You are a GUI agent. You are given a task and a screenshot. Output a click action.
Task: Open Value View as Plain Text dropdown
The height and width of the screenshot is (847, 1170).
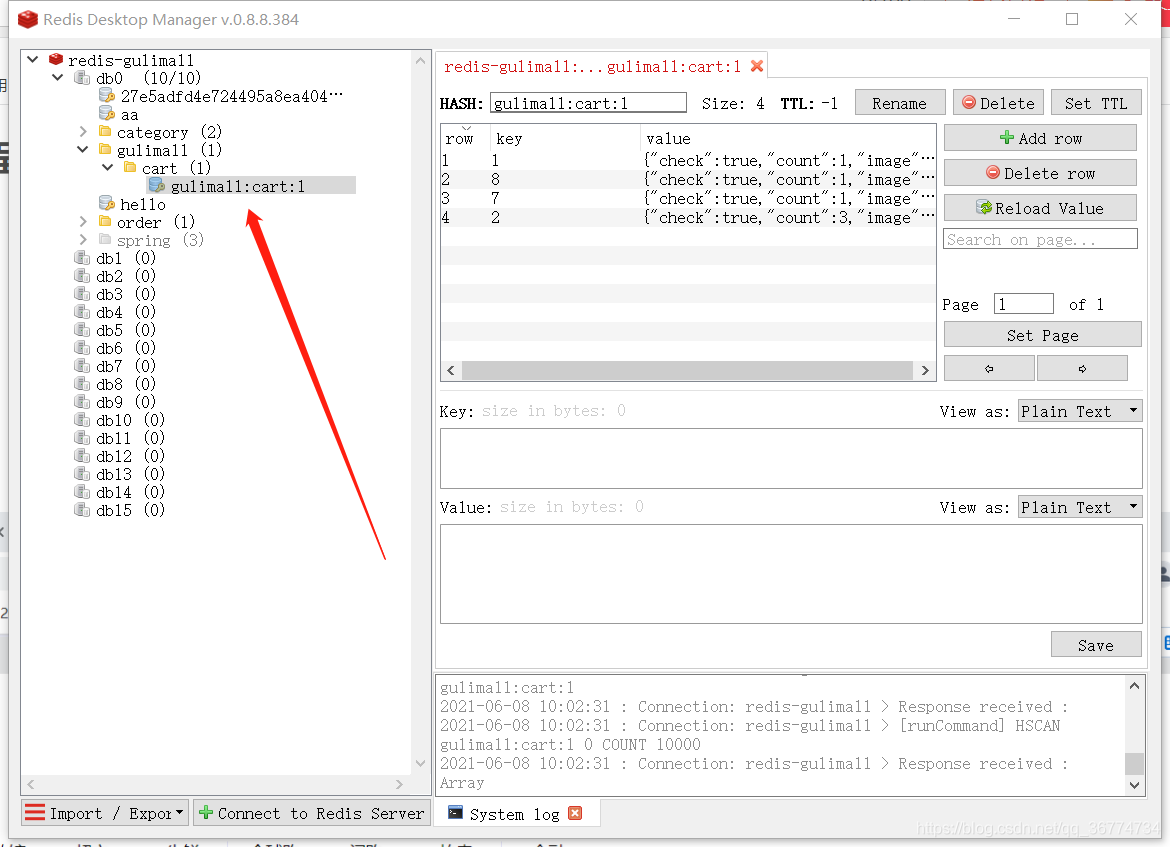(x=1080, y=507)
